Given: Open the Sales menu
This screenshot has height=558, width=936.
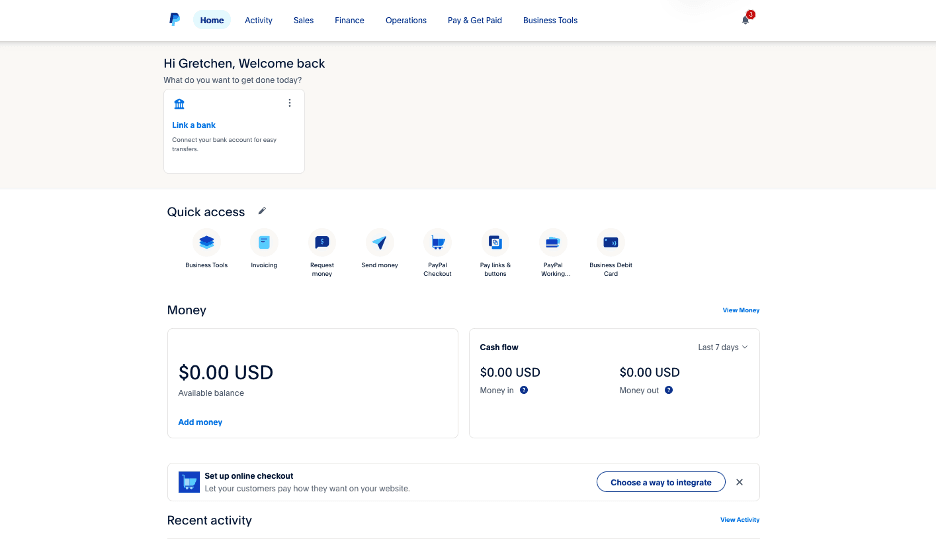Looking at the screenshot, I should tap(303, 20).
